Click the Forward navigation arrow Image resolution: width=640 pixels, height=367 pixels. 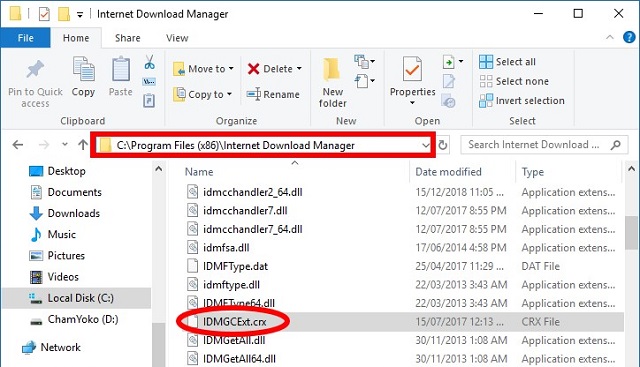[44, 145]
